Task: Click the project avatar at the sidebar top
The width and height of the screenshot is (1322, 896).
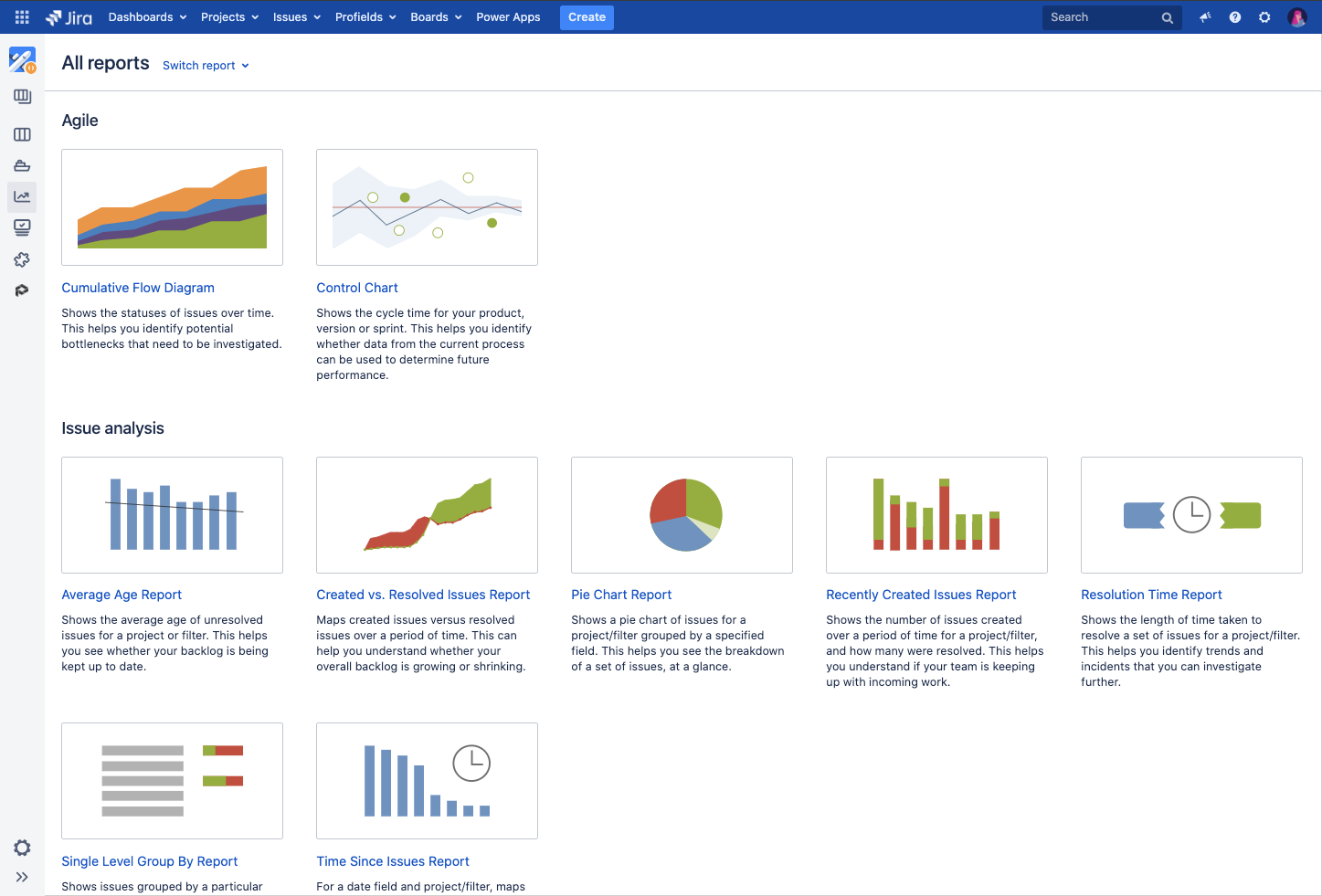Action: [x=22, y=59]
